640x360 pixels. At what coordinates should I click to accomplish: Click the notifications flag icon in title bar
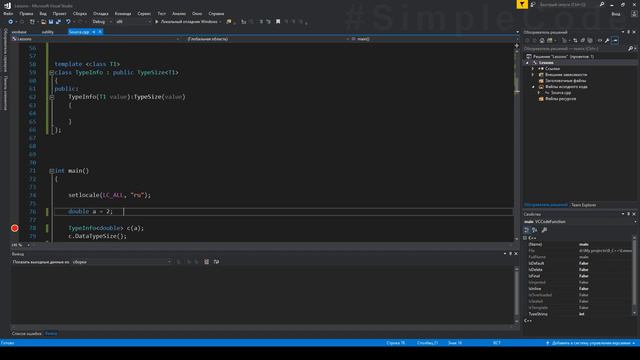(x=522, y=4)
